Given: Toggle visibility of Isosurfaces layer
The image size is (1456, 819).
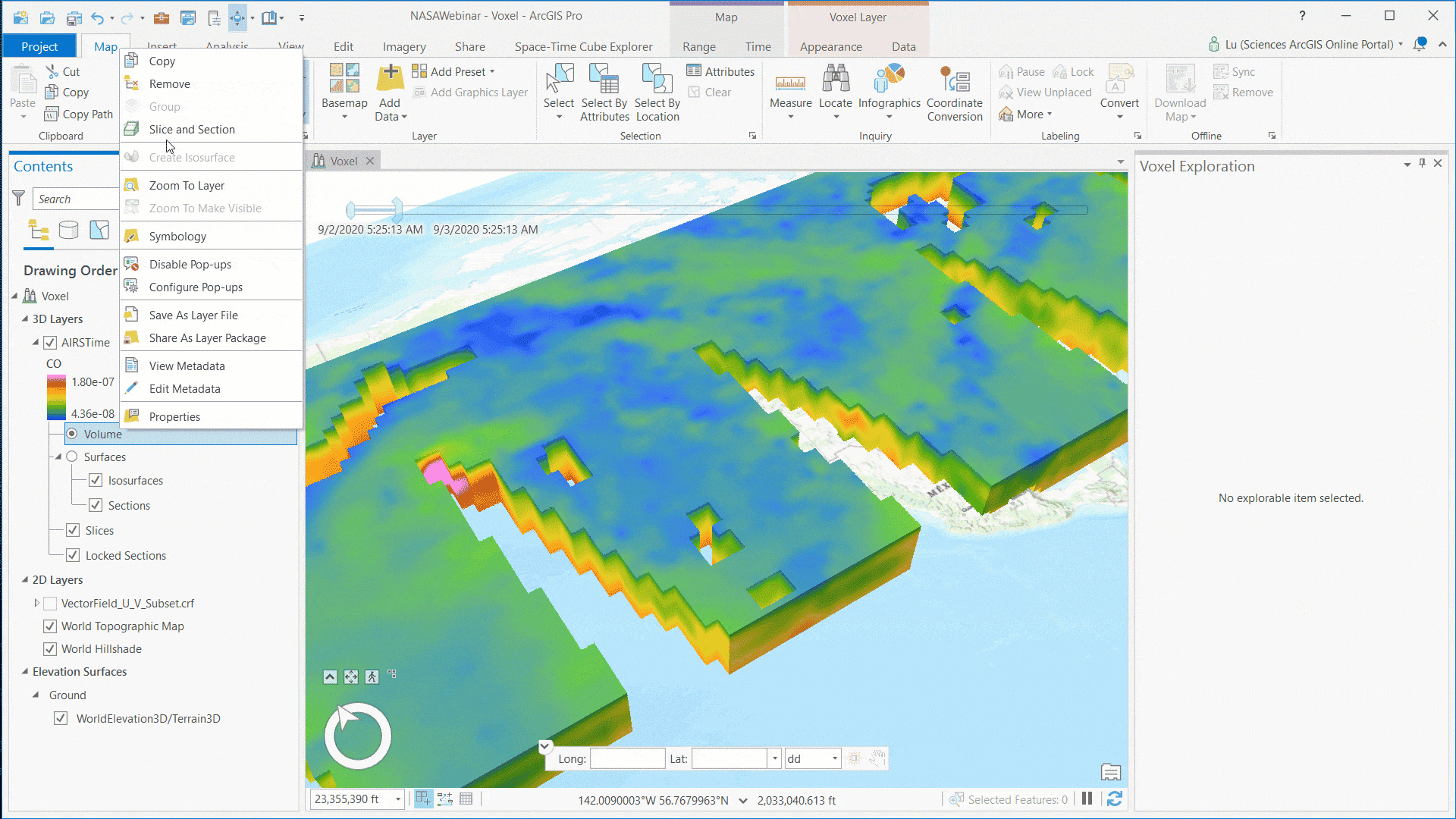Looking at the screenshot, I should (96, 480).
